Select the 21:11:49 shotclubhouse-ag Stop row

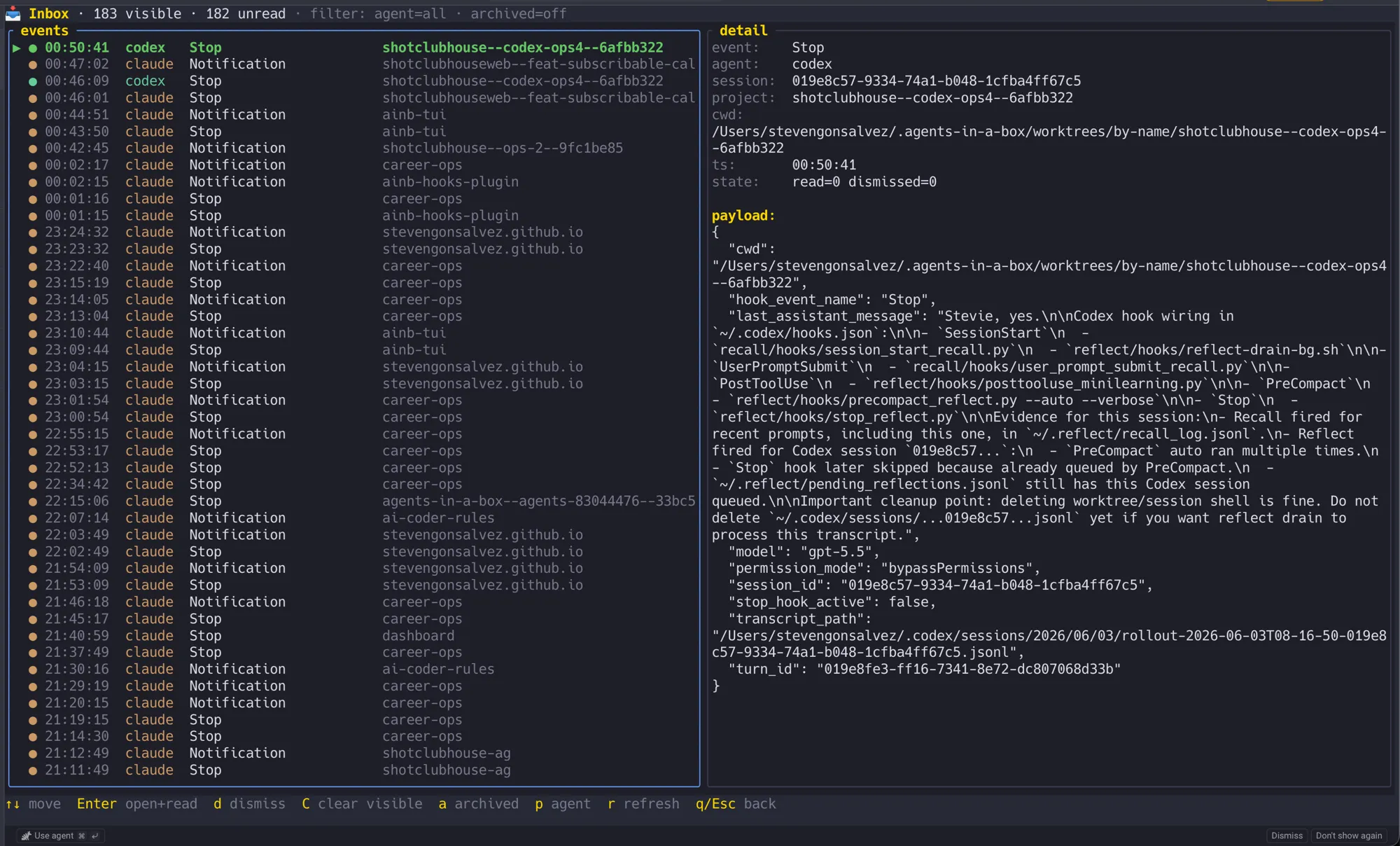click(354, 770)
